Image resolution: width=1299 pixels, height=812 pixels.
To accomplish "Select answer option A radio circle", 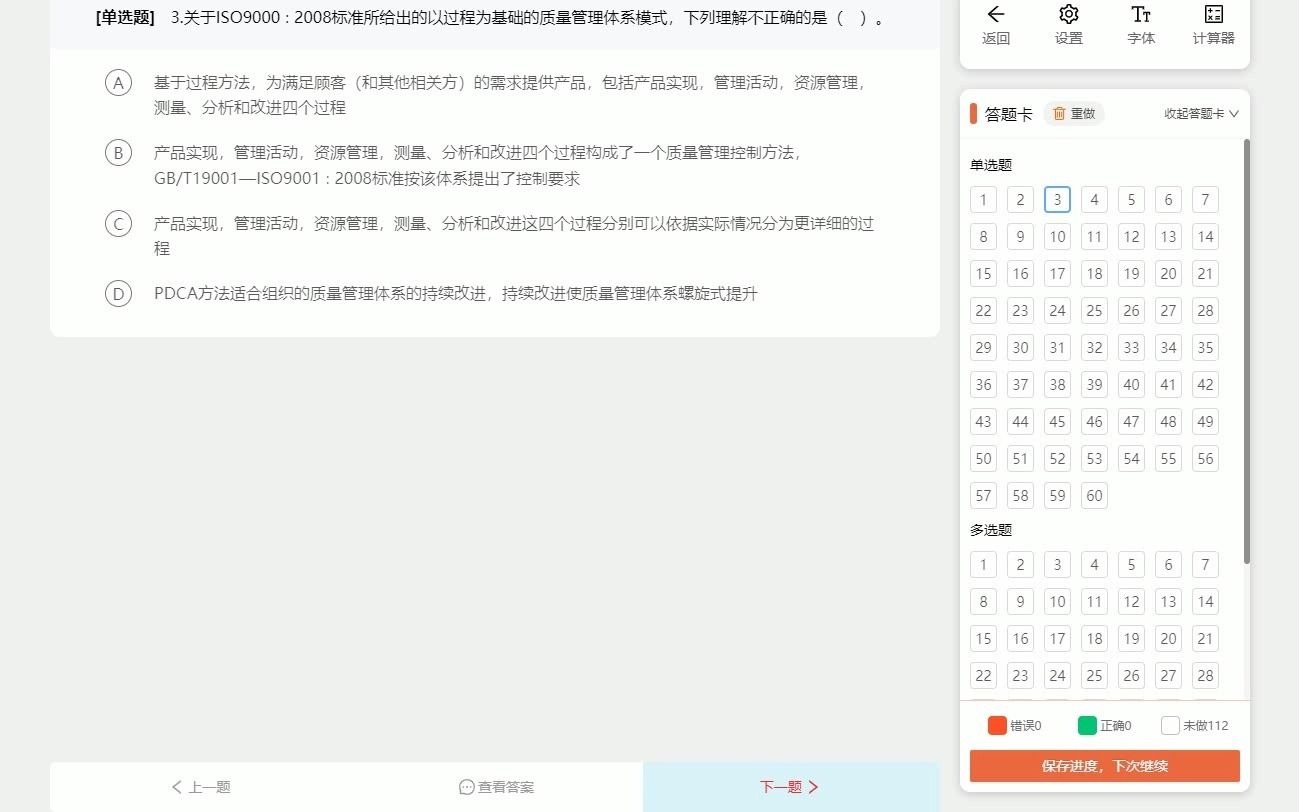I will pos(118,83).
